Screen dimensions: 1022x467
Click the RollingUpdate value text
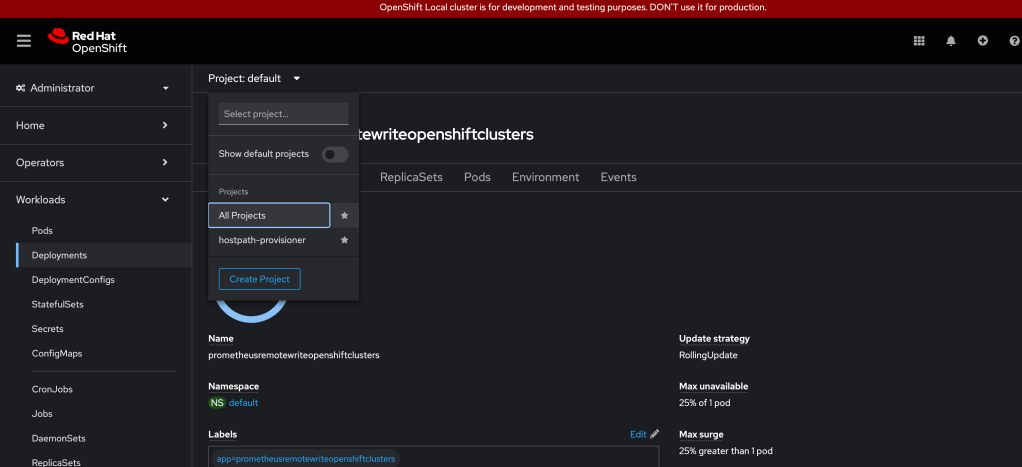(708, 355)
